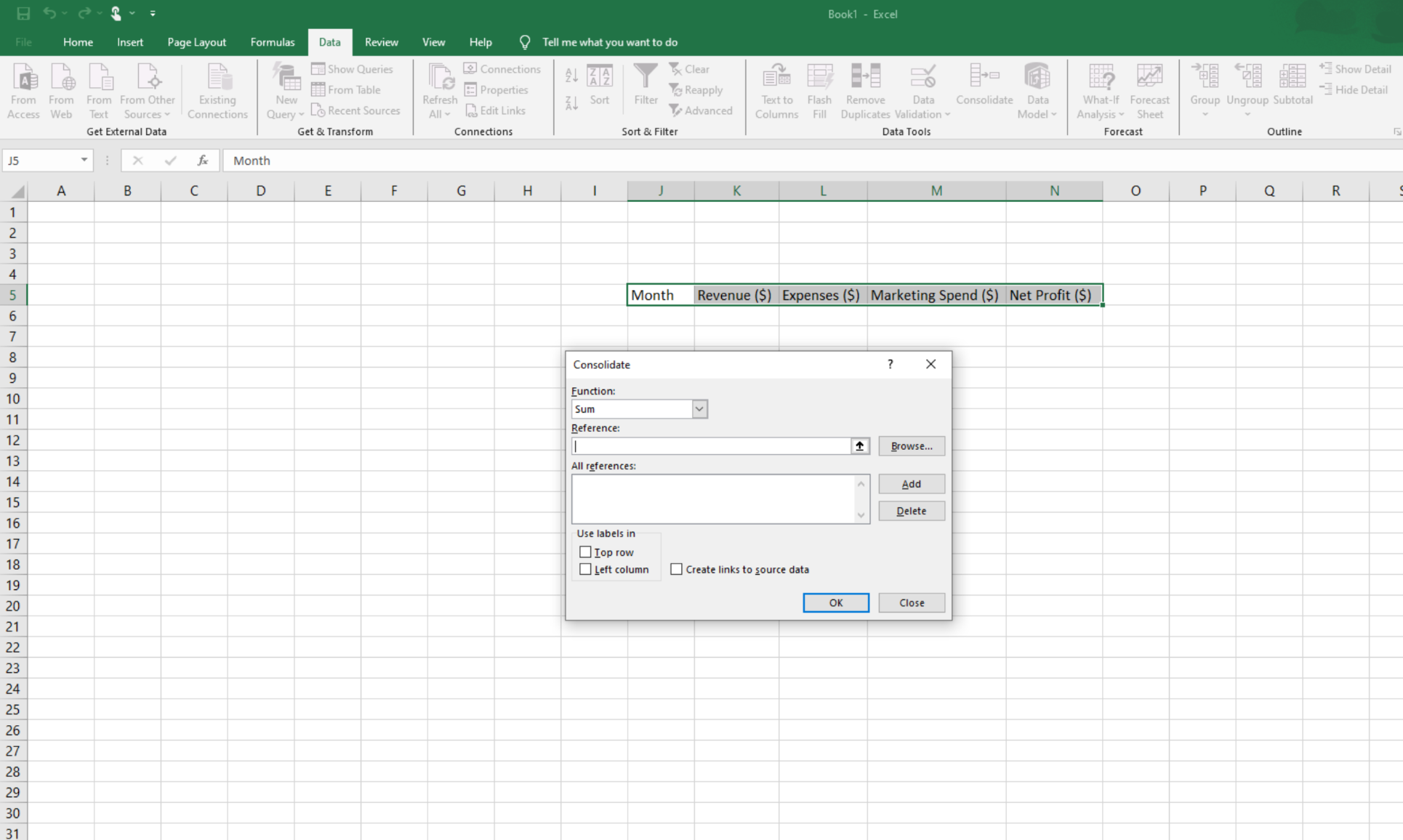Click the Consolidate ribbon button

click(x=984, y=86)
